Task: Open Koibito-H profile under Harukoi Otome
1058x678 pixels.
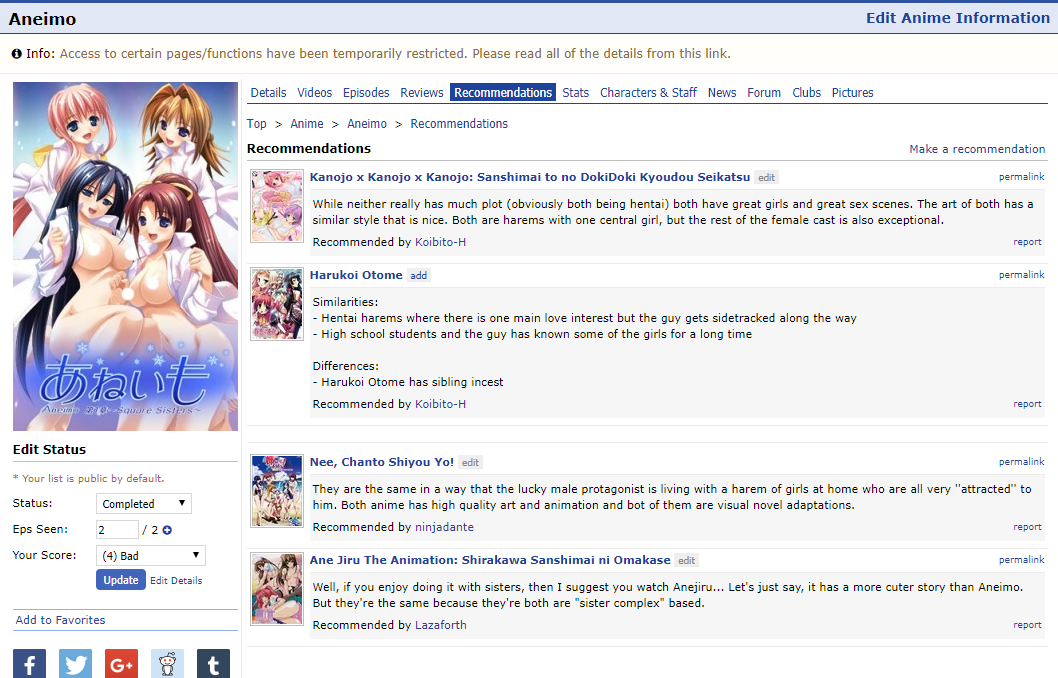Action: point(440,404)
